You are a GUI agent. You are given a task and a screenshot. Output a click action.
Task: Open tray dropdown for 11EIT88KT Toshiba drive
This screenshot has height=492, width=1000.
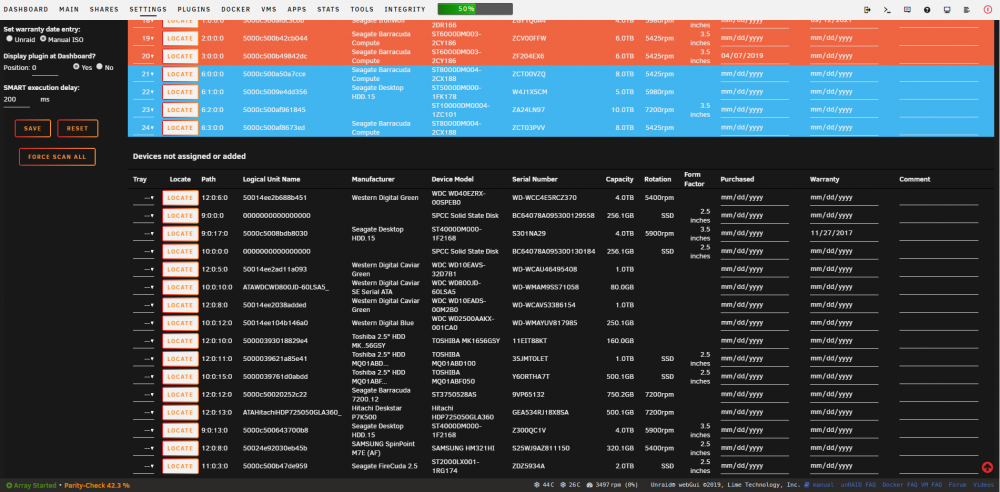click(x=143, y=341)
